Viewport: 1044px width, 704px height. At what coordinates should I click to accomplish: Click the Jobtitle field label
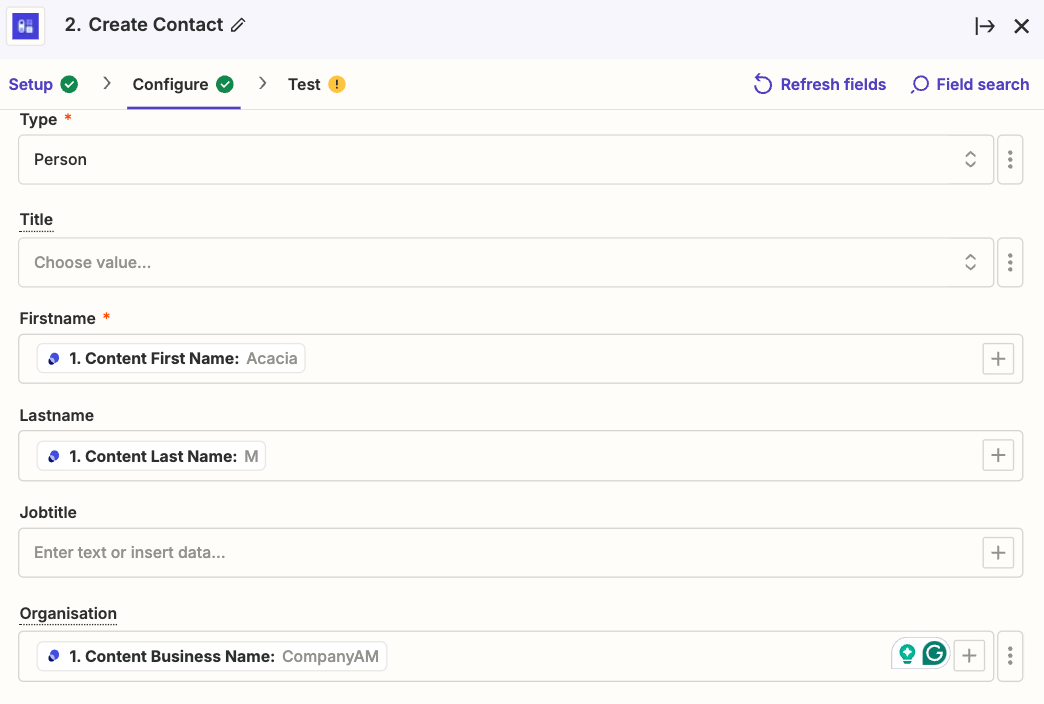pos(48,512)
